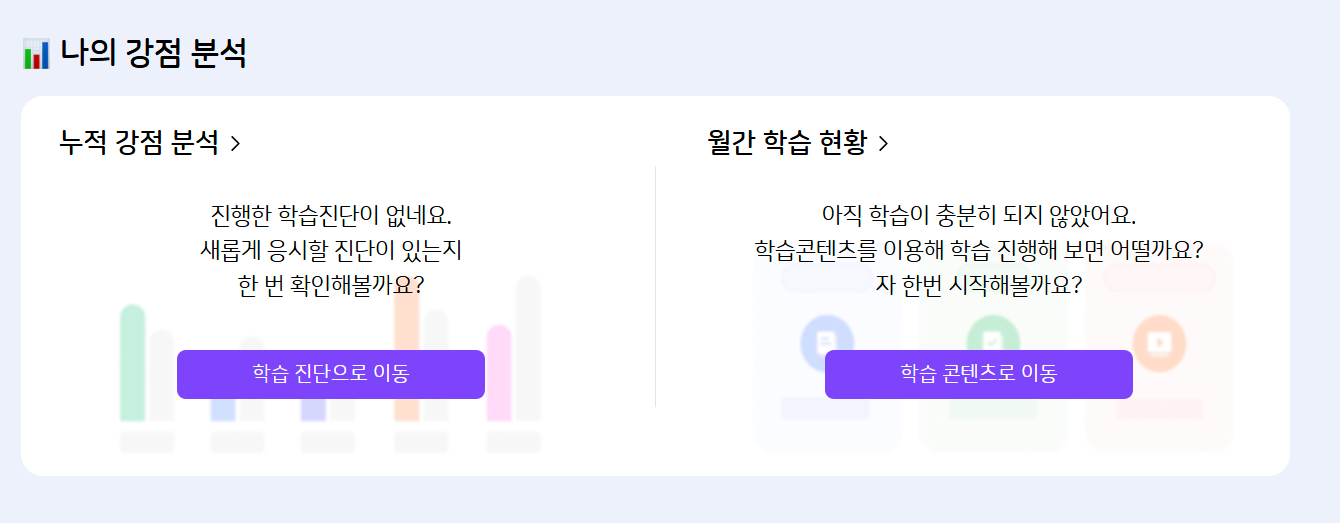This screenshot has width=1340, height=523.
Task: Open the 월간 학습 현황 section title
Action: pyautogui.click(x=786, y=143)
